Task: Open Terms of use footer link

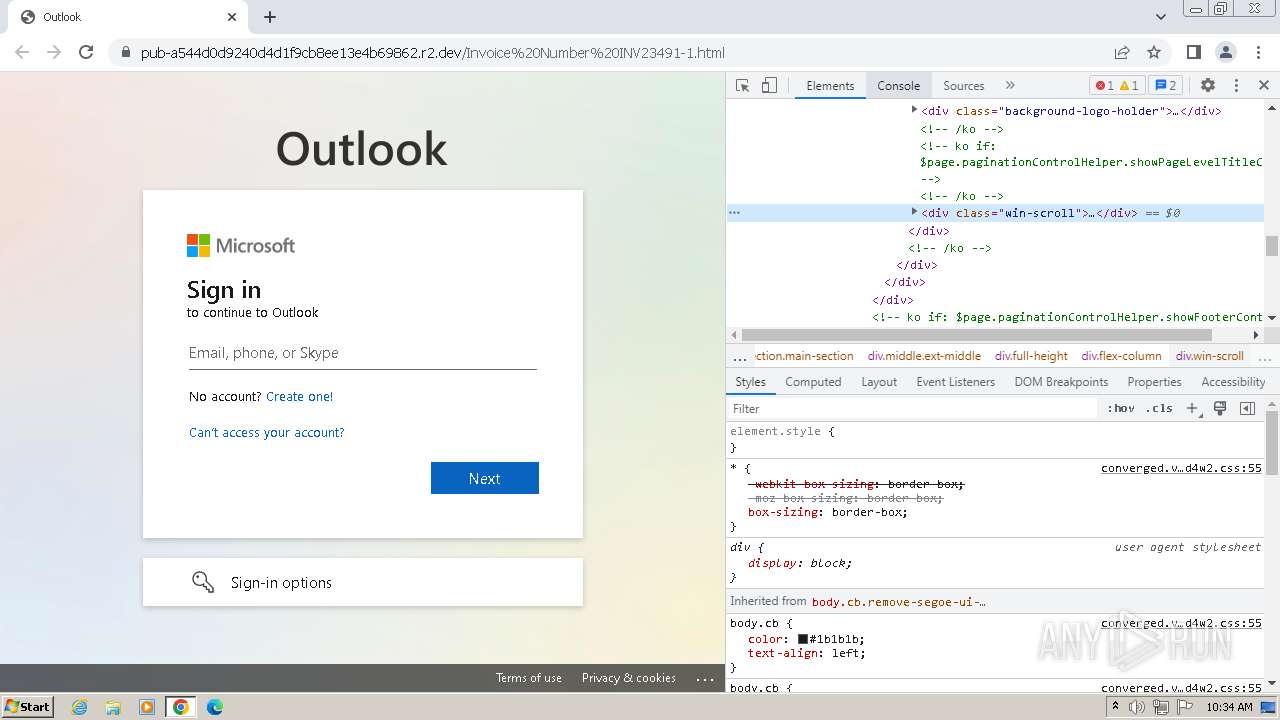Action: click(528, 678)
